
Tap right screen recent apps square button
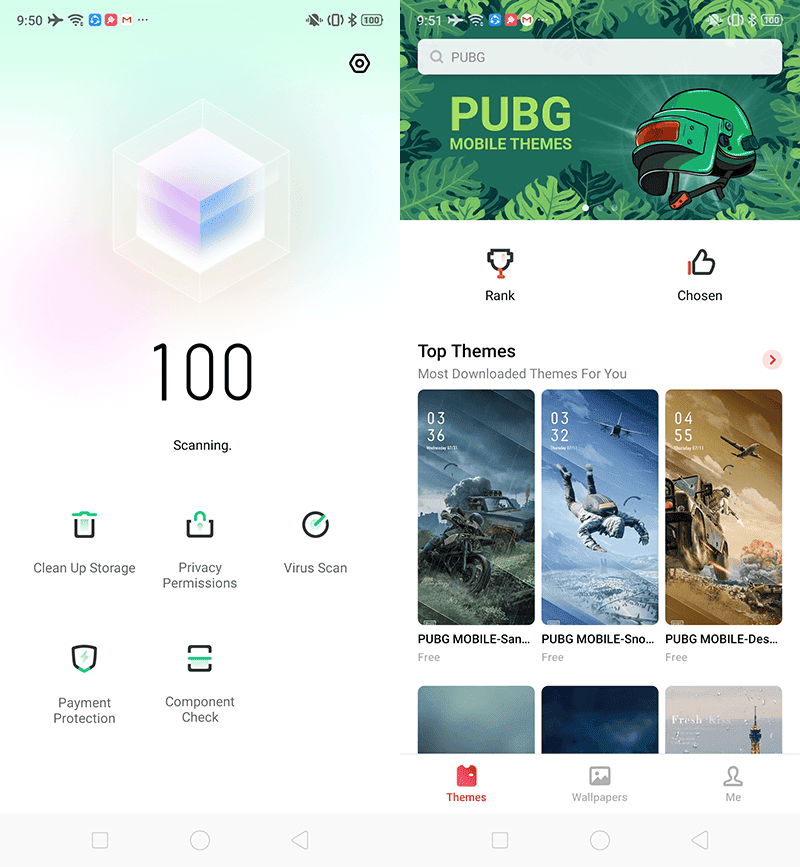(x=500, y=840)
